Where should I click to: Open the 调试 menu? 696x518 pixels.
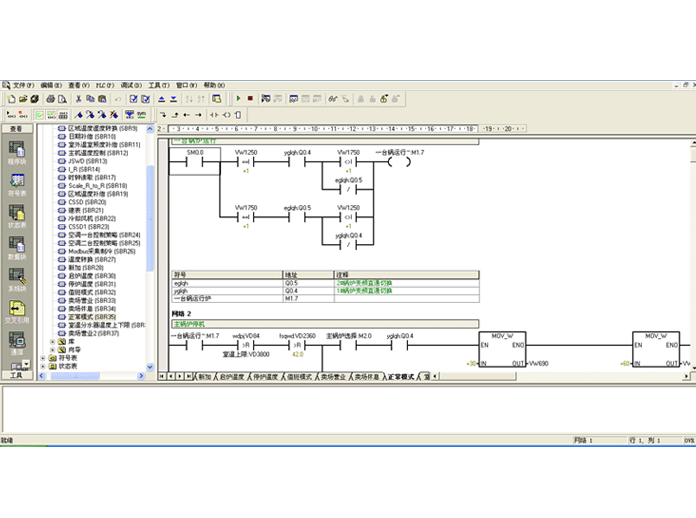(x=130, y=85)
